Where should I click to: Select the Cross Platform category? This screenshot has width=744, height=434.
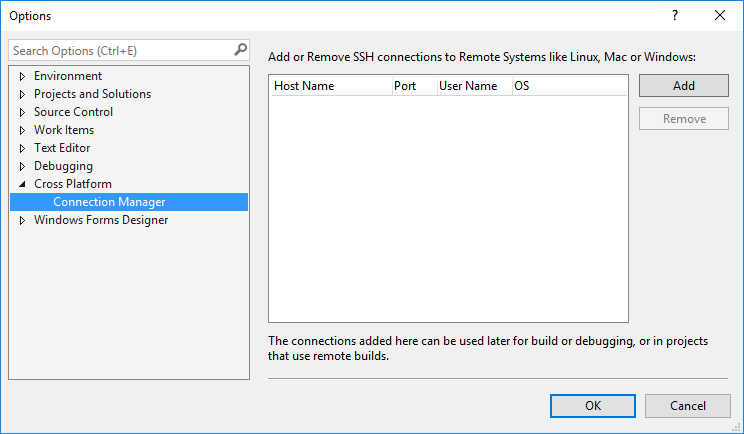(73, 184)
